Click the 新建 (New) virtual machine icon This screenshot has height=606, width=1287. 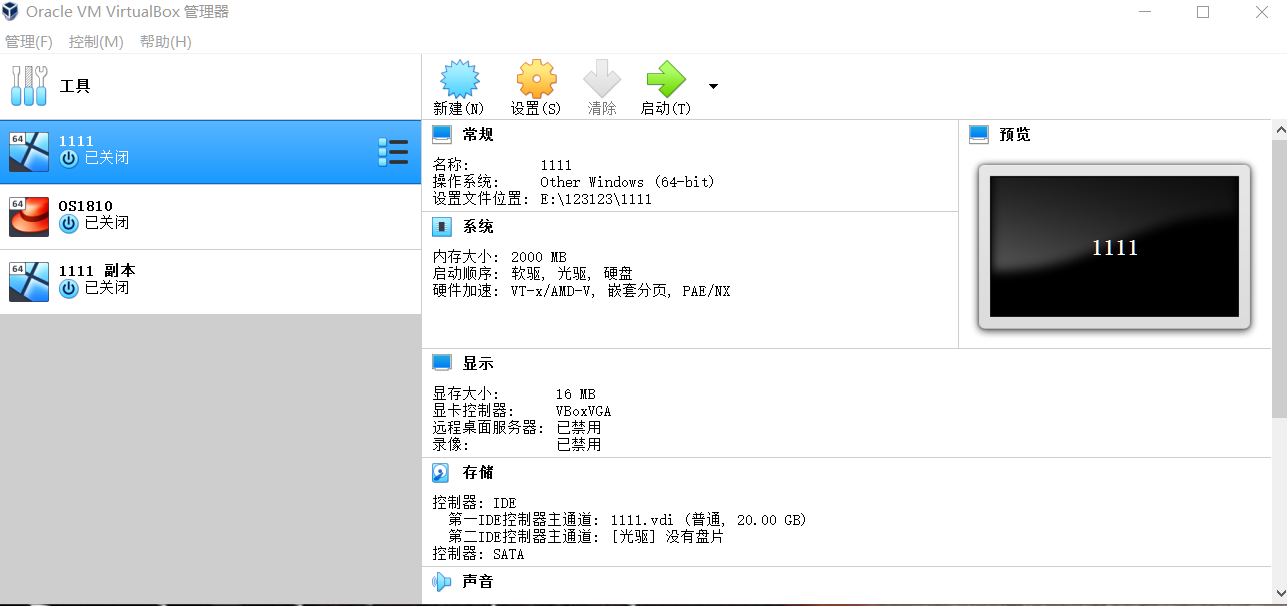point(458,78)
